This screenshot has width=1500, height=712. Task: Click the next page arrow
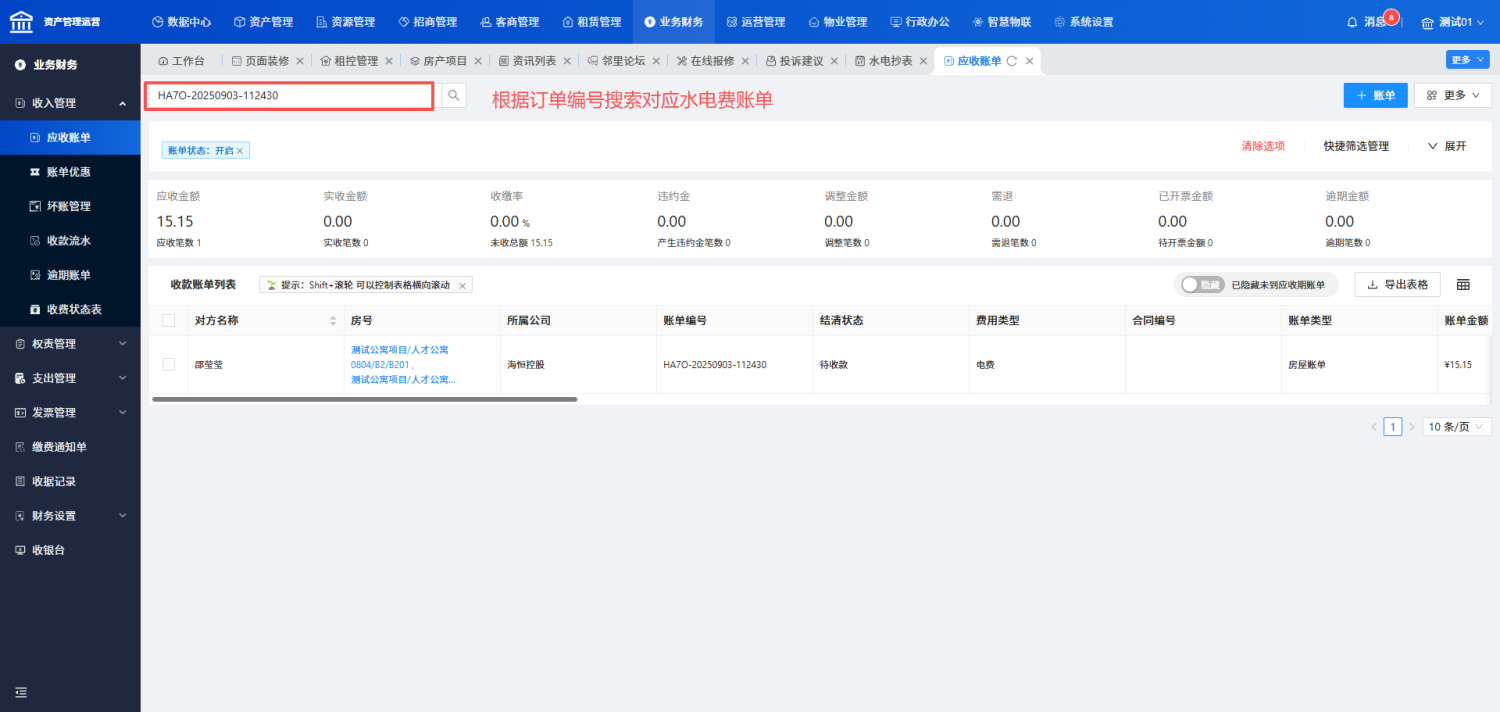[1412, 426]
